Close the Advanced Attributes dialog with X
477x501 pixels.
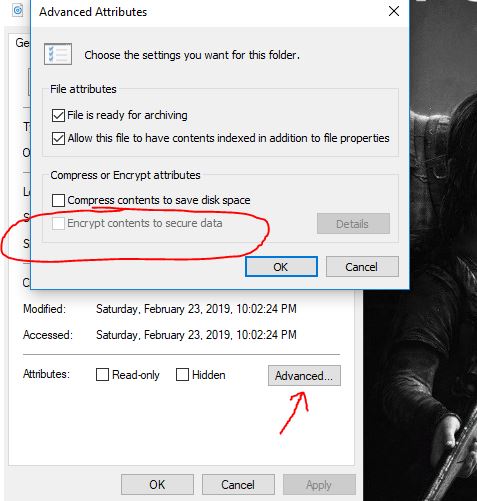[394, 11]
